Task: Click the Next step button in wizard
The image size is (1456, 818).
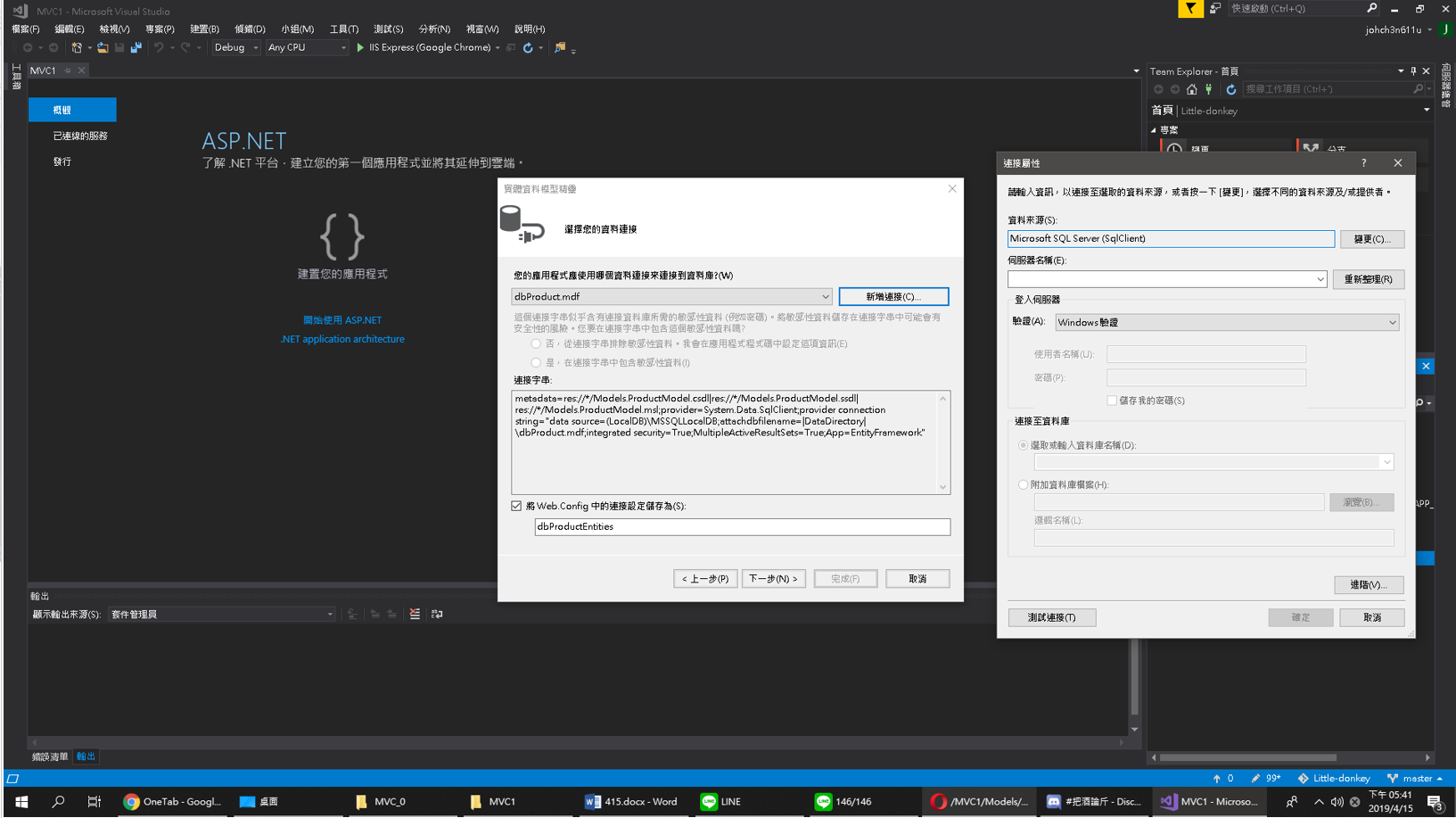Action: coord(773,579)
